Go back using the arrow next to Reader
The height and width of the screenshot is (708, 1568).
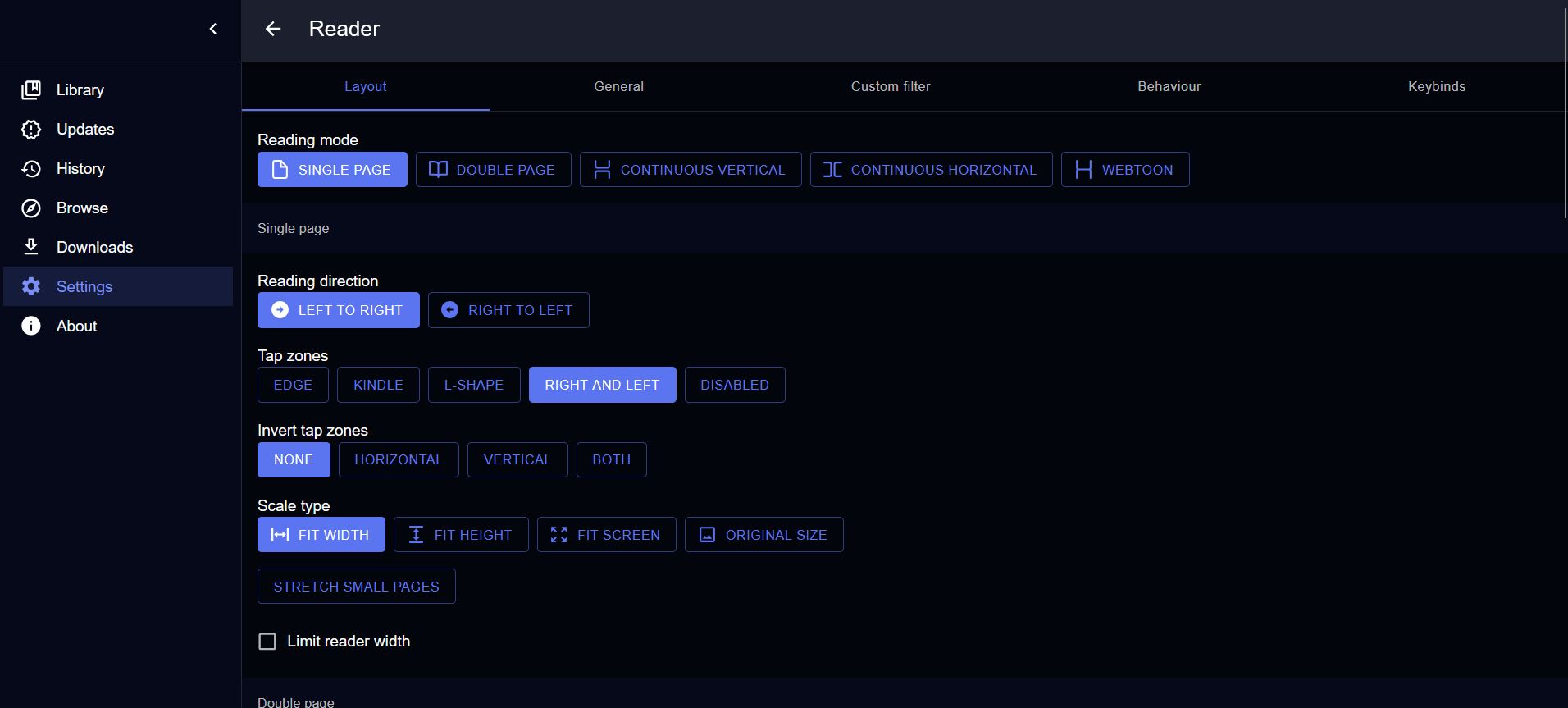click(x=273, y=29)
